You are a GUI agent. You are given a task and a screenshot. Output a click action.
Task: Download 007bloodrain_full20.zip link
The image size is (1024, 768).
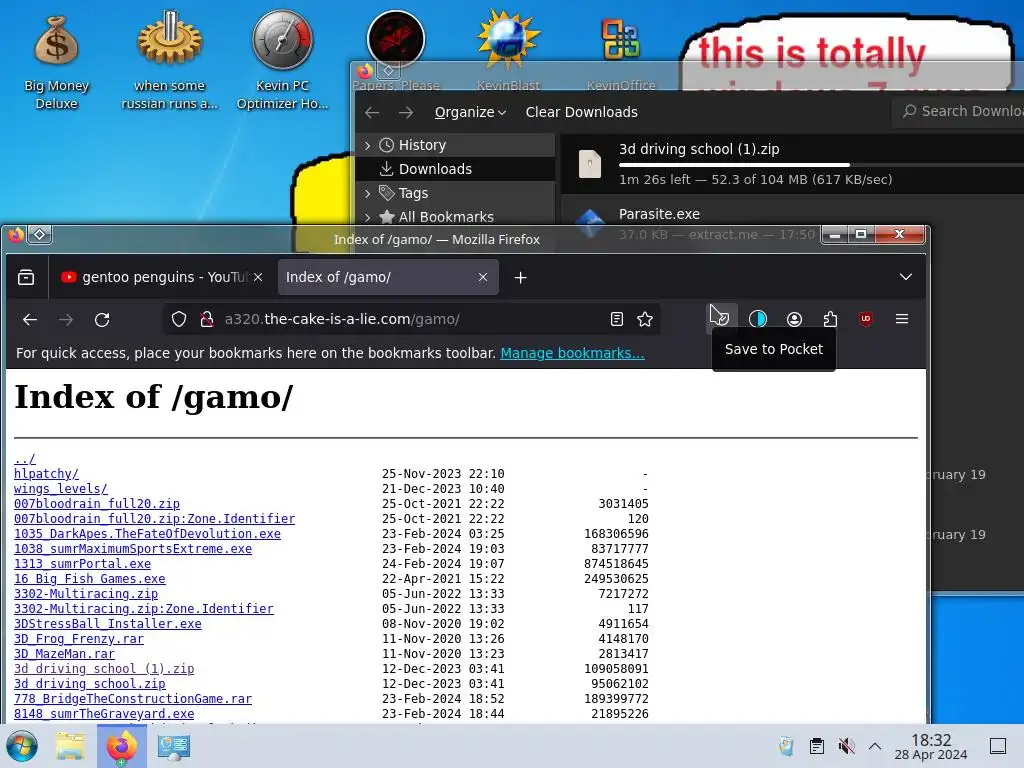97,504
